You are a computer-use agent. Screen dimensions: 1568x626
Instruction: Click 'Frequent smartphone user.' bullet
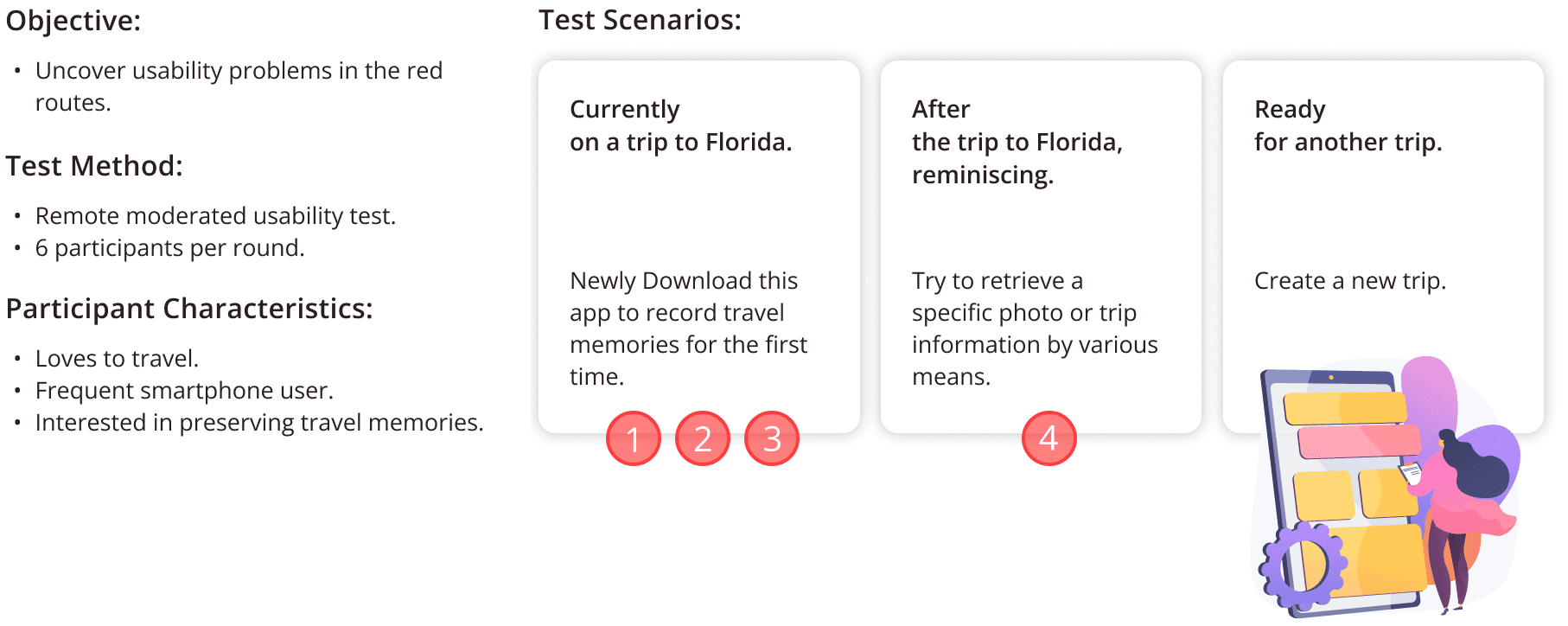pyautogui.click(x=184, y=391)
